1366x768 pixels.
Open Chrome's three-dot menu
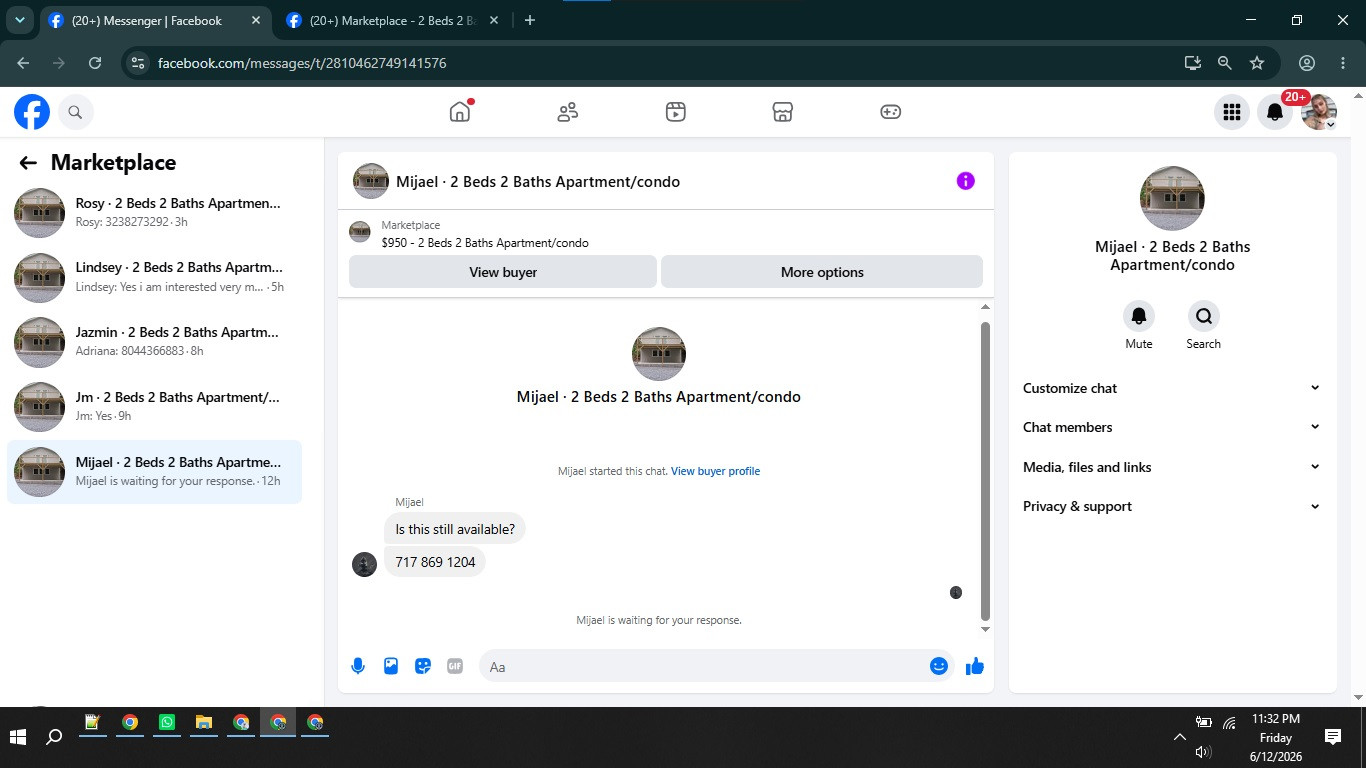point(1343,63)
